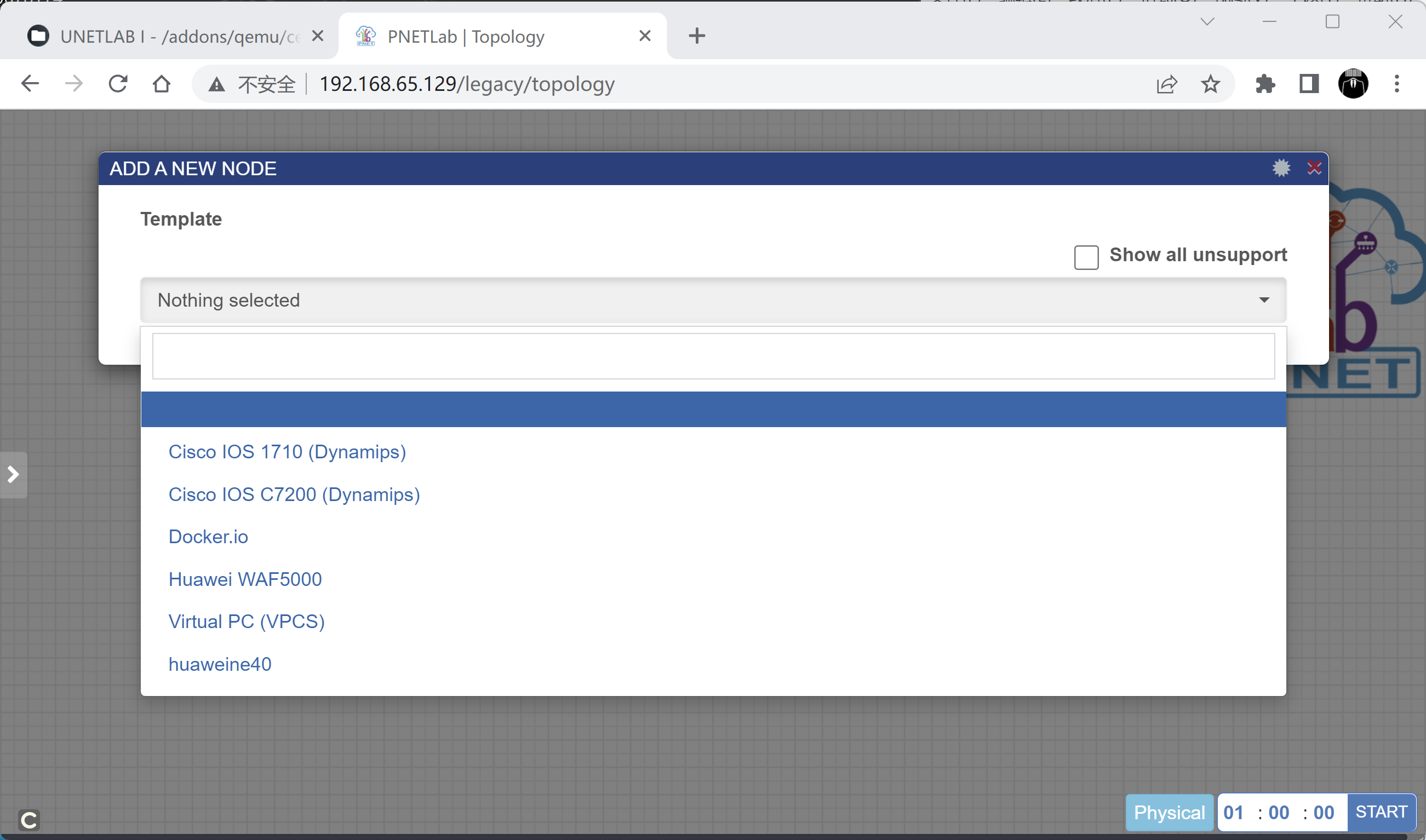
Task: Open the browser profile avatar
Action: [x=1353, y=84]
